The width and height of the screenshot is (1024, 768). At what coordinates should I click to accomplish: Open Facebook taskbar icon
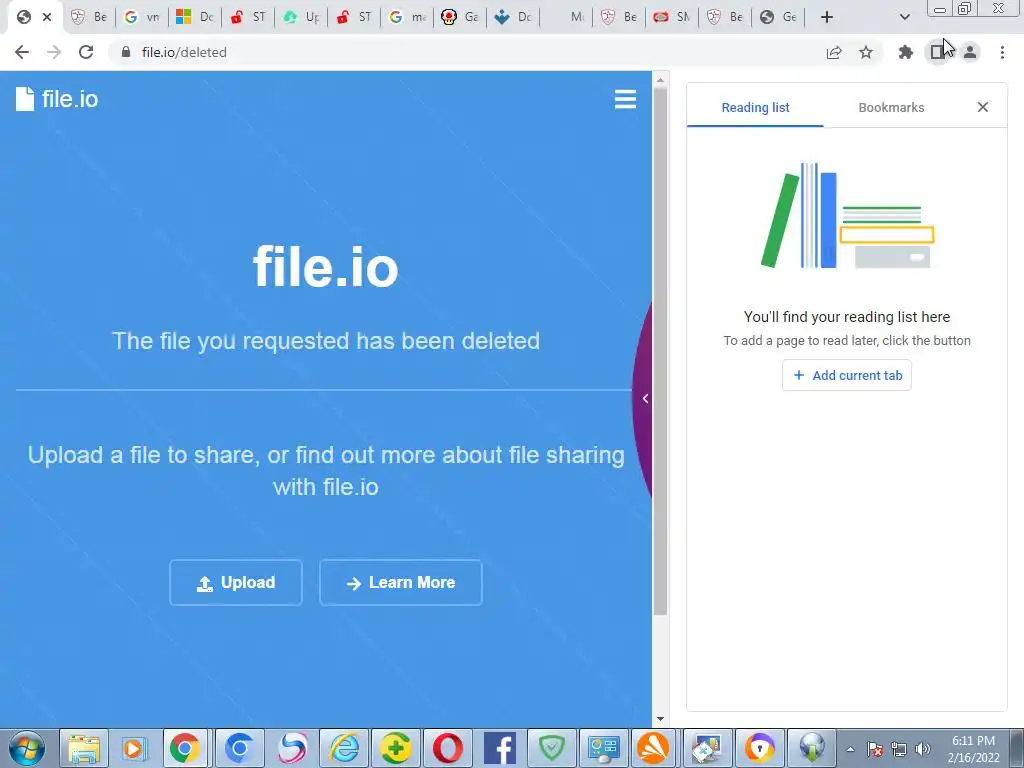500,748
